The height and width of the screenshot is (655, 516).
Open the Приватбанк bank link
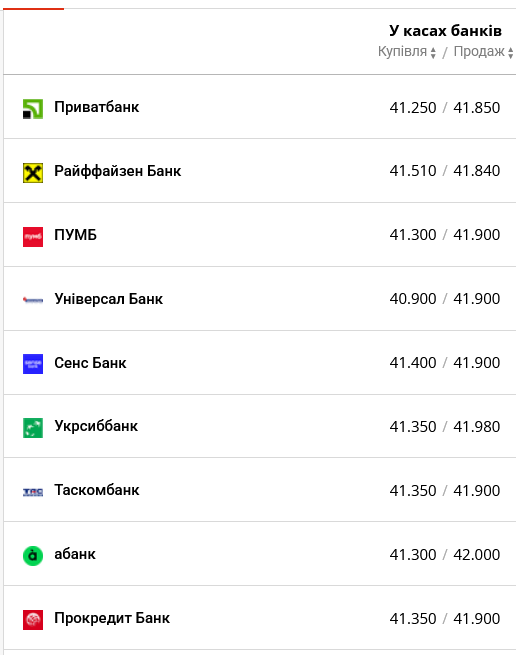click(x=97, y=107)
